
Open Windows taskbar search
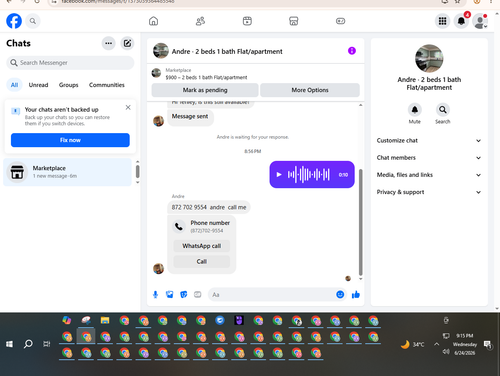[x=28, y=344]
